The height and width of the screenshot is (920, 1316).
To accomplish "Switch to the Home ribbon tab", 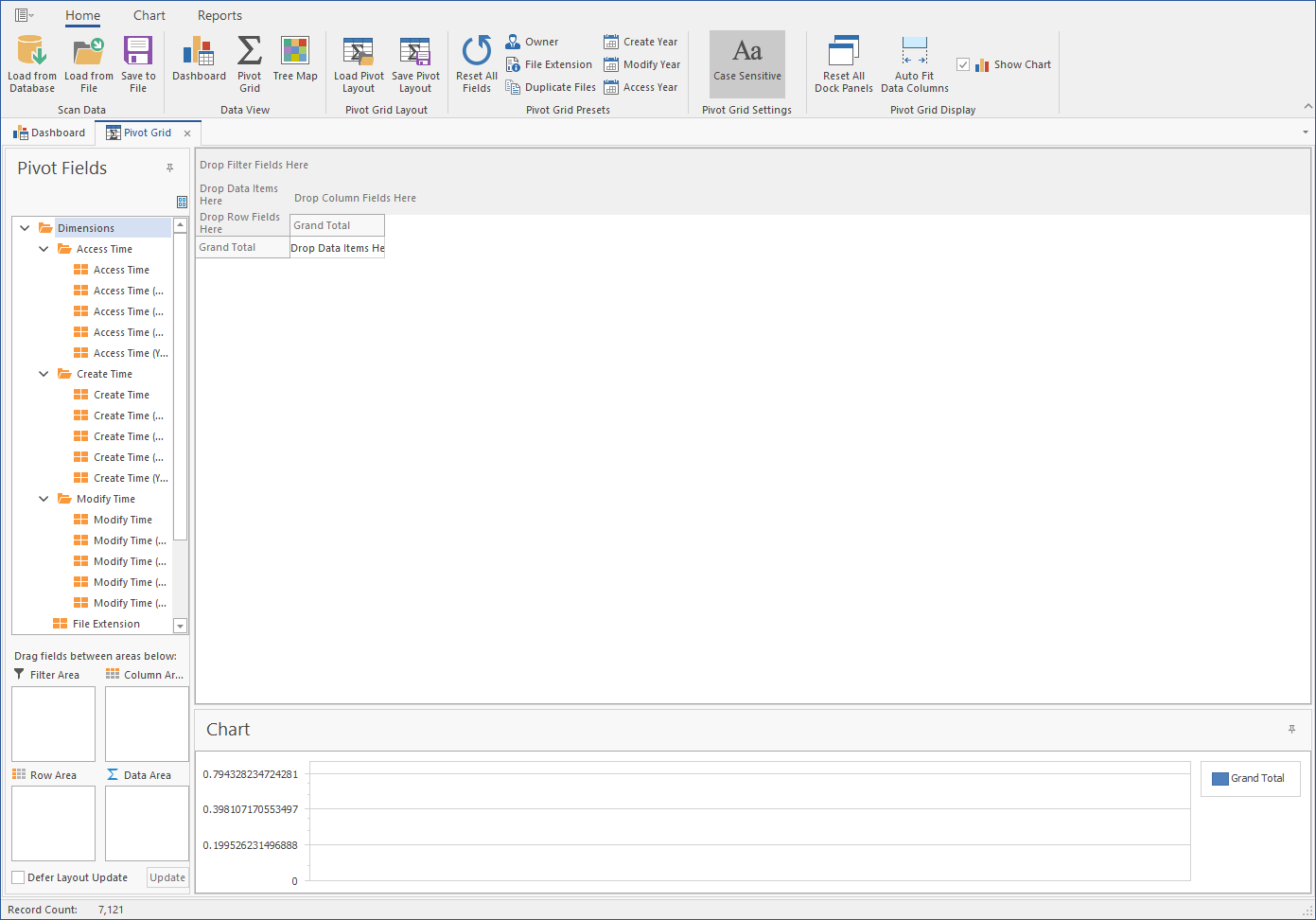I will (82, 15).
